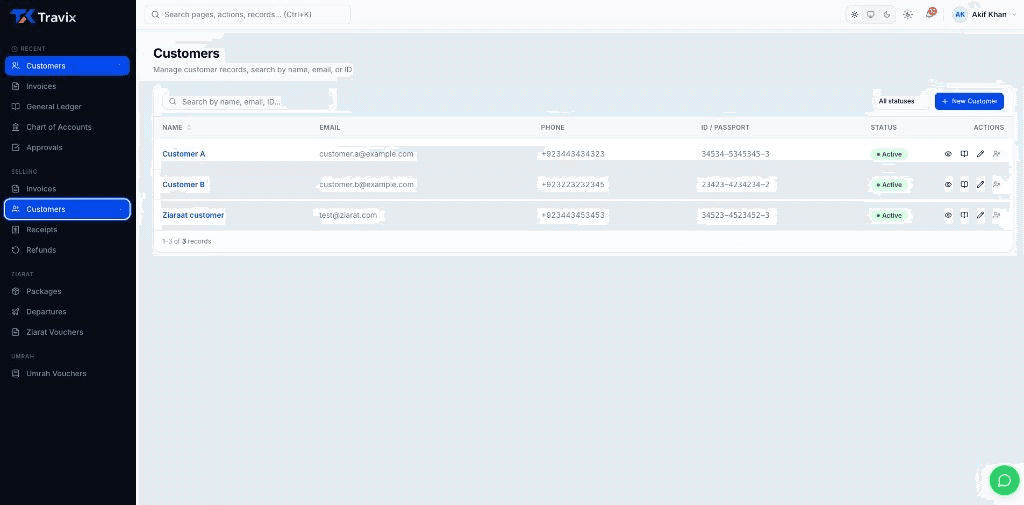Open Receipts in sidebar
This screenshot has height=505, width=1024.
tap(67, 230)
